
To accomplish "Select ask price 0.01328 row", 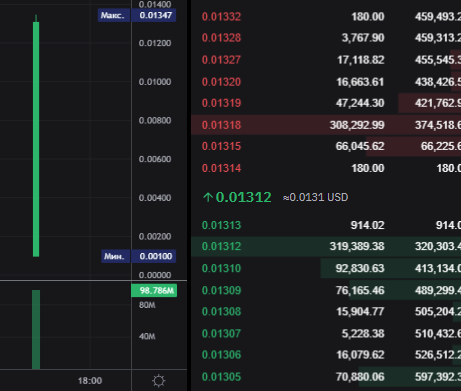I will [326, 38].
